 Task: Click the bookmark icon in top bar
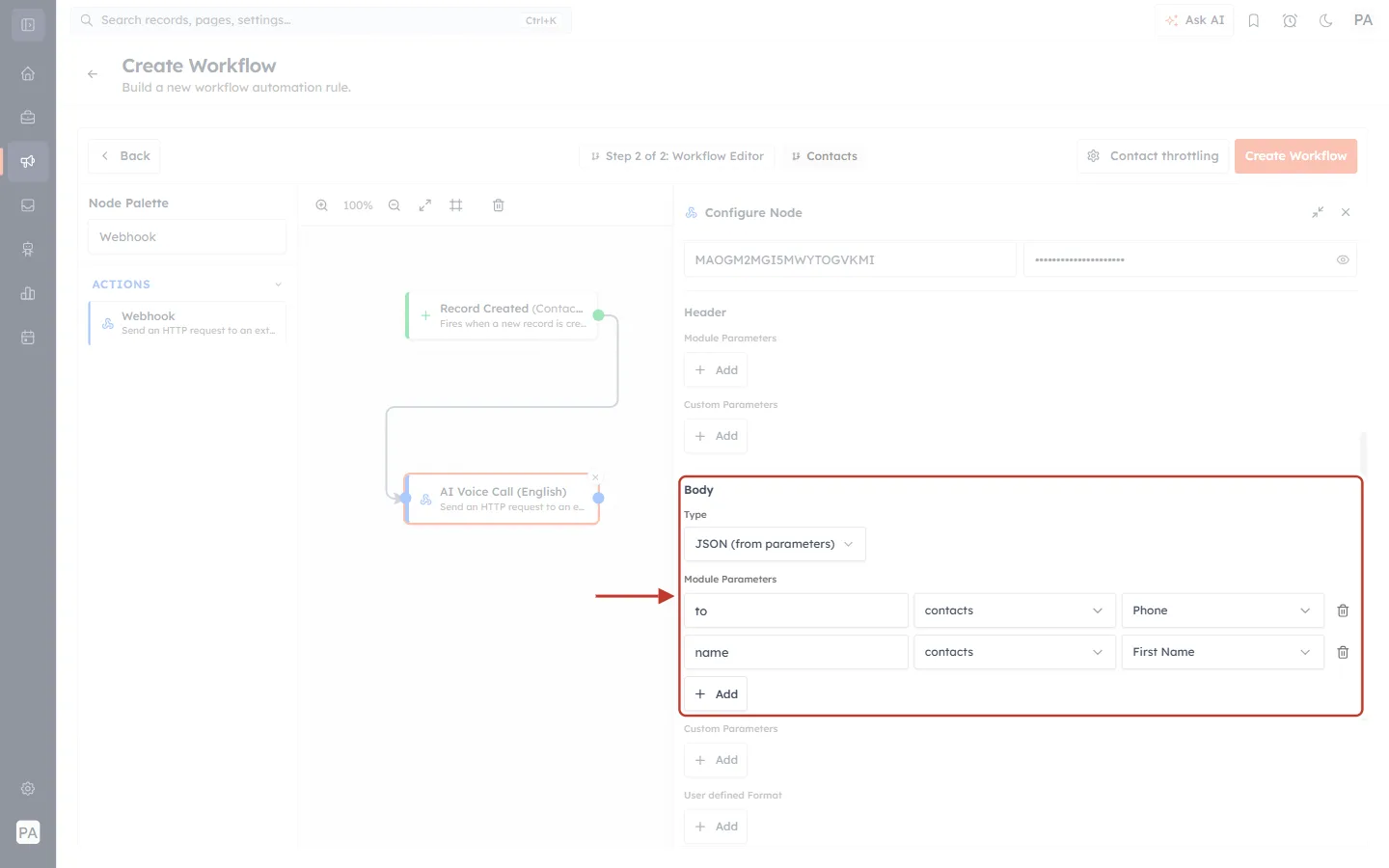coord(1254,20)
